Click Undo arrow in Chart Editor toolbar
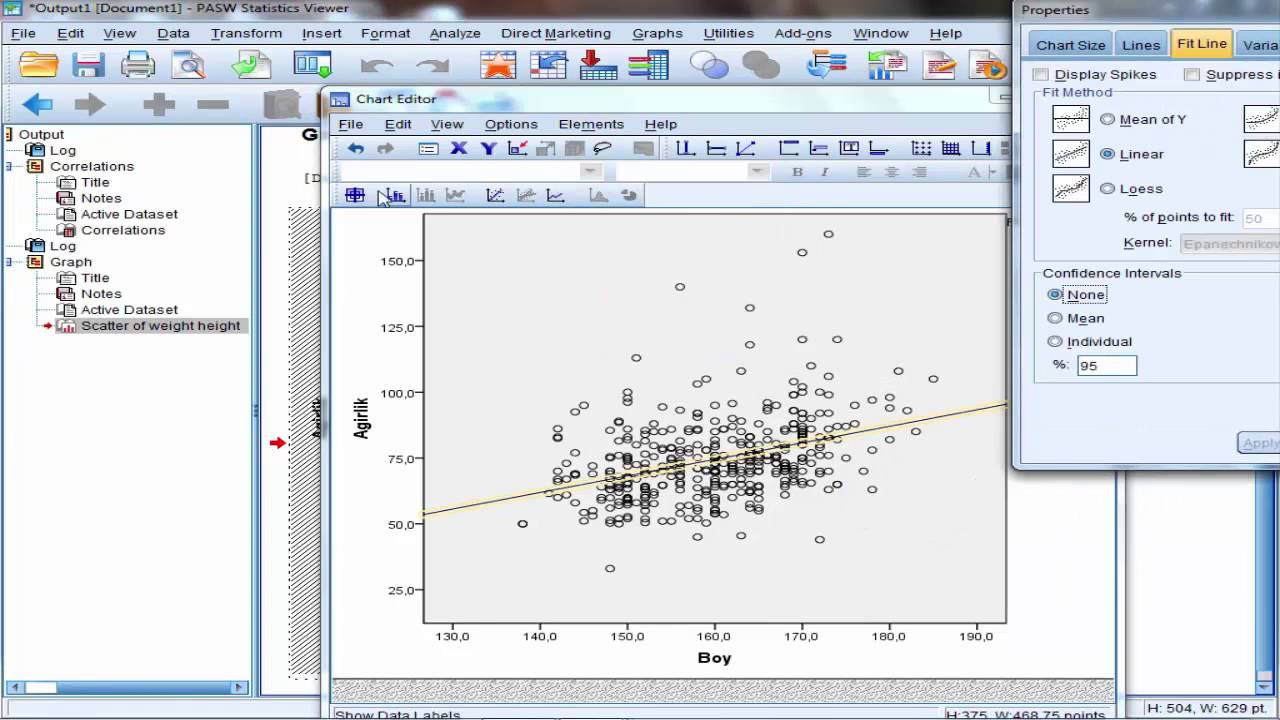The height and width of the screenshot is (720, 1280). (x=355, y=148)
